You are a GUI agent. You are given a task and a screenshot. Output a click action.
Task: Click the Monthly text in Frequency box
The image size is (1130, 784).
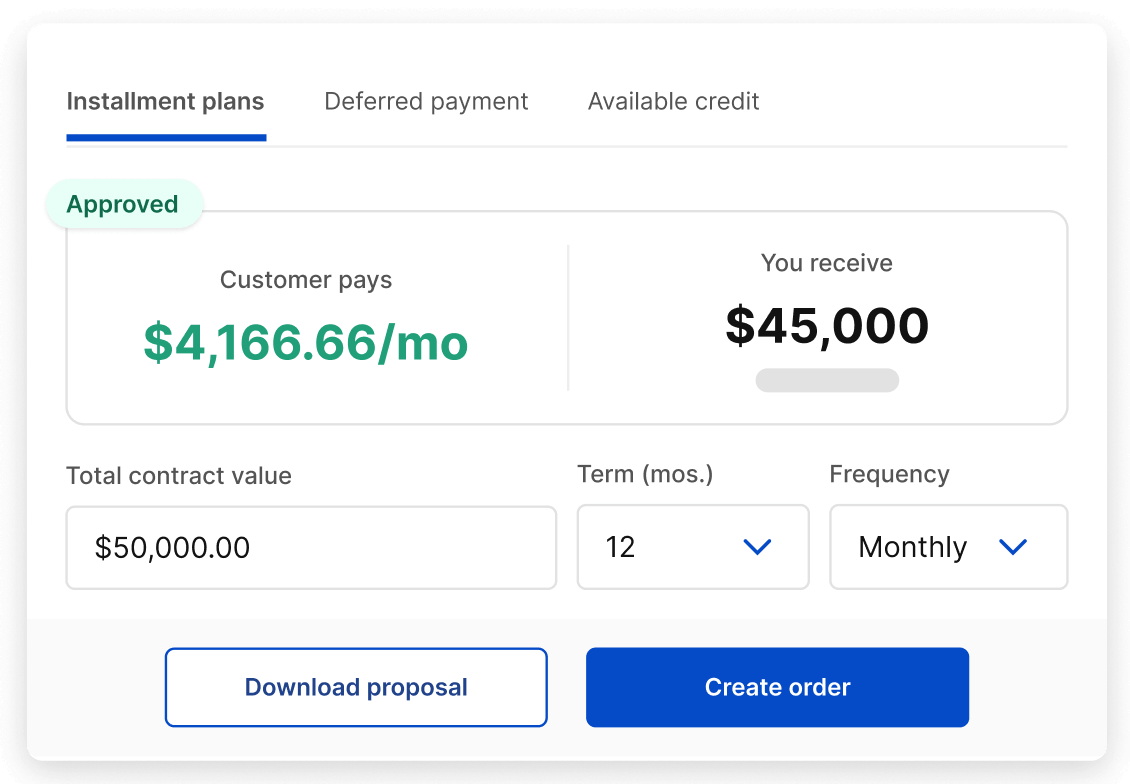click(x=912, y=547)
